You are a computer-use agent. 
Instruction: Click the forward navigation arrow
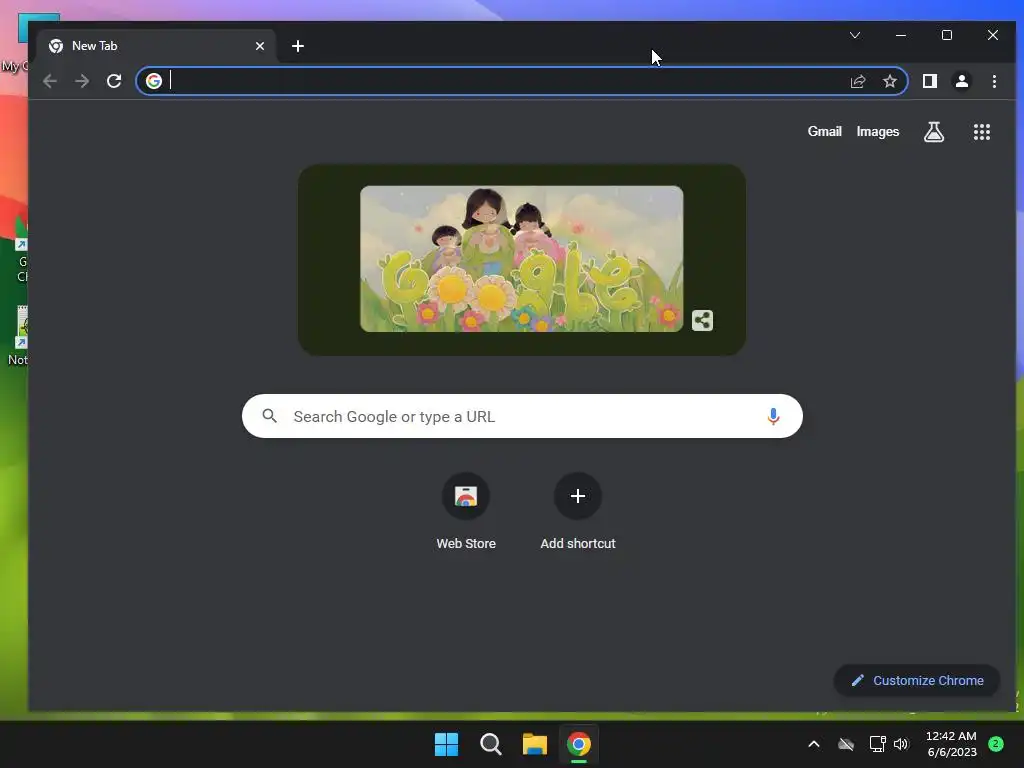point(82,81)
